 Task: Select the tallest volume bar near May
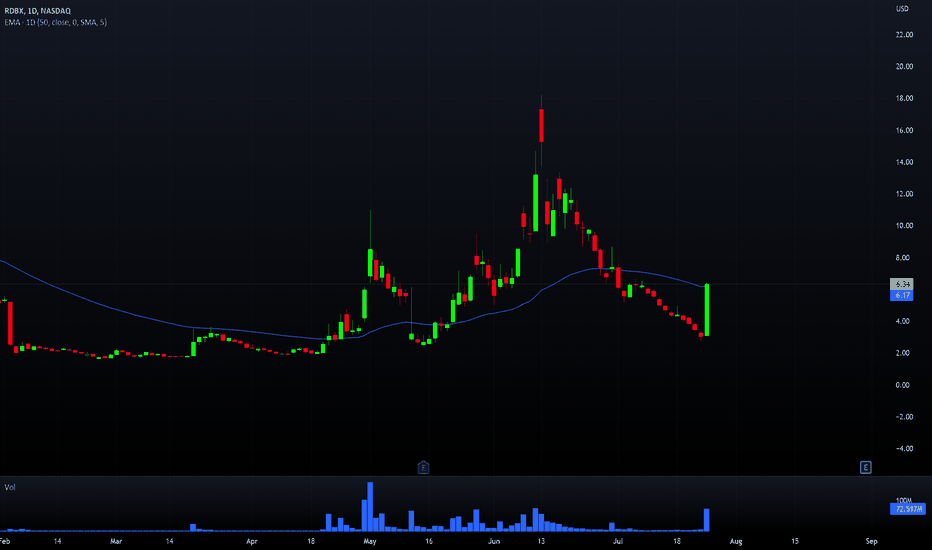pos(370,507)
